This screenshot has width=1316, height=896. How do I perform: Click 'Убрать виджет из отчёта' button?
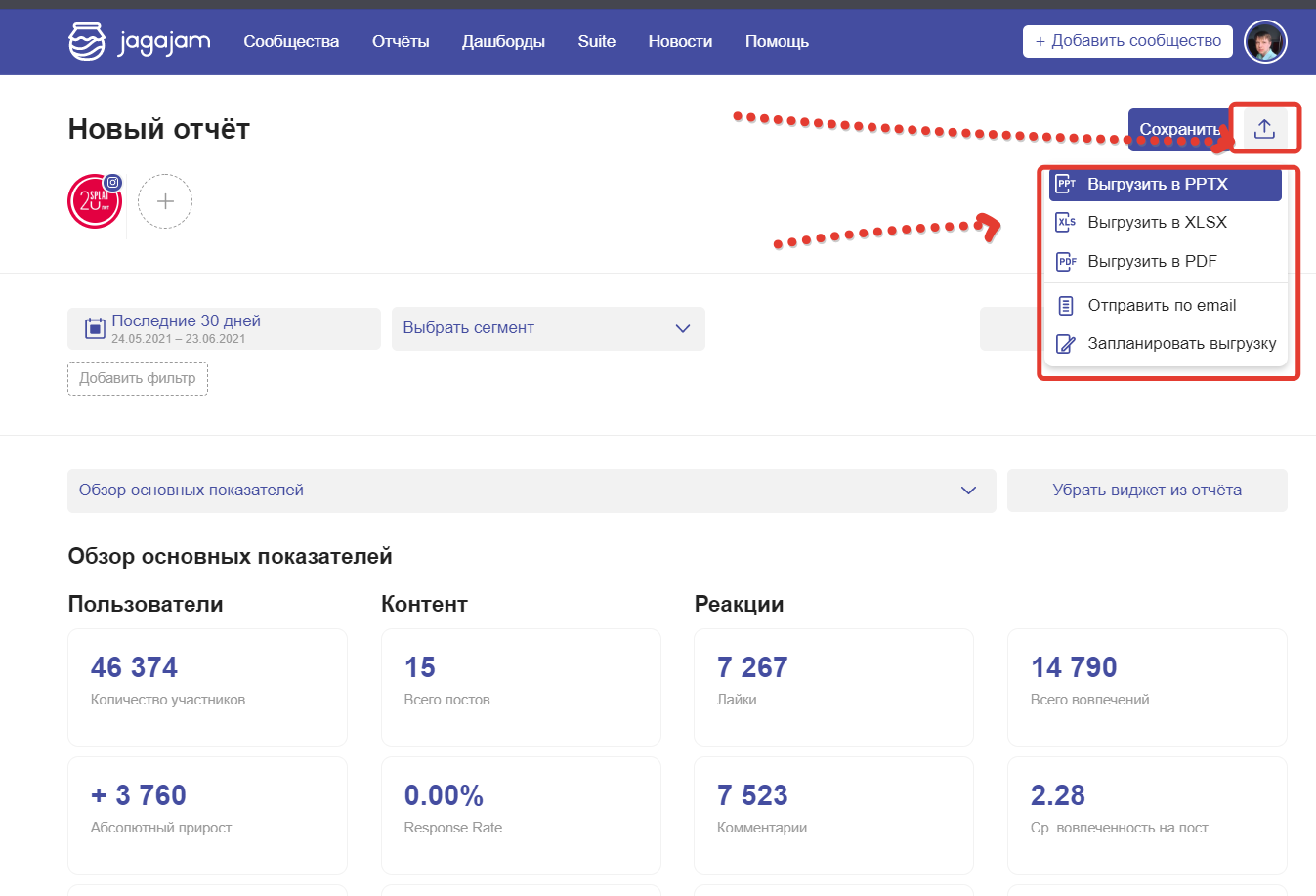pos(1147,491)
